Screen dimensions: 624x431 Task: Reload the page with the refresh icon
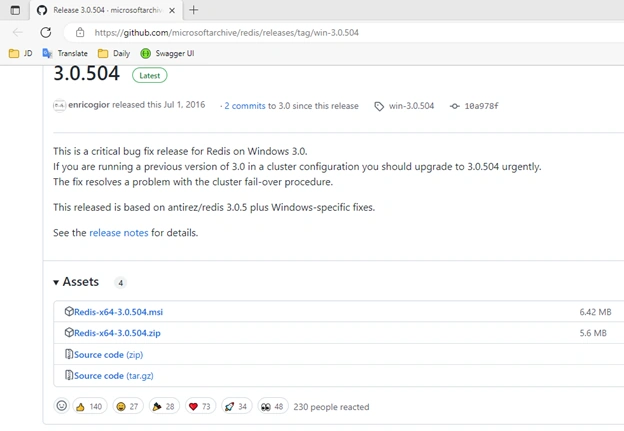[x=46, y=32]
